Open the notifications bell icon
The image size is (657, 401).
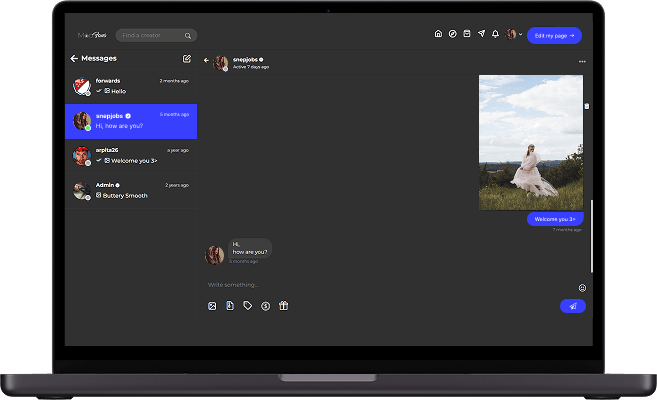tap(495, 34)
